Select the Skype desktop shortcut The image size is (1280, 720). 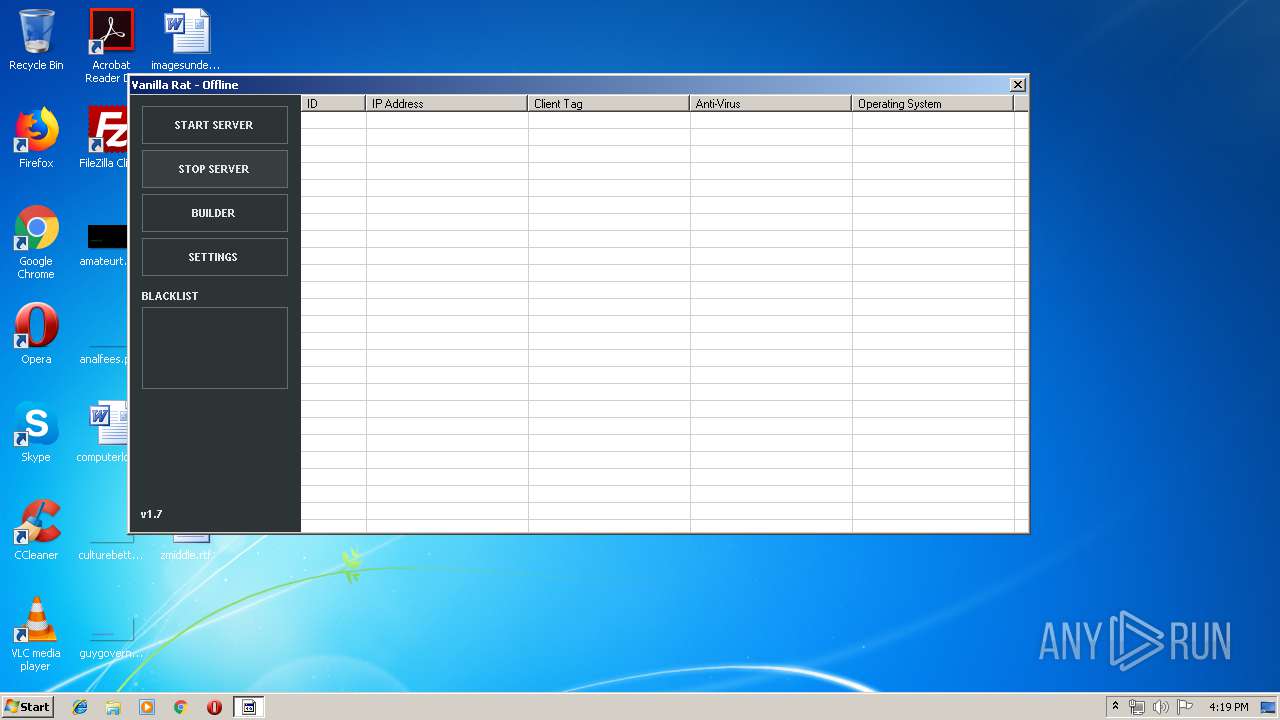pyautogui.click(x=36, y=432)
